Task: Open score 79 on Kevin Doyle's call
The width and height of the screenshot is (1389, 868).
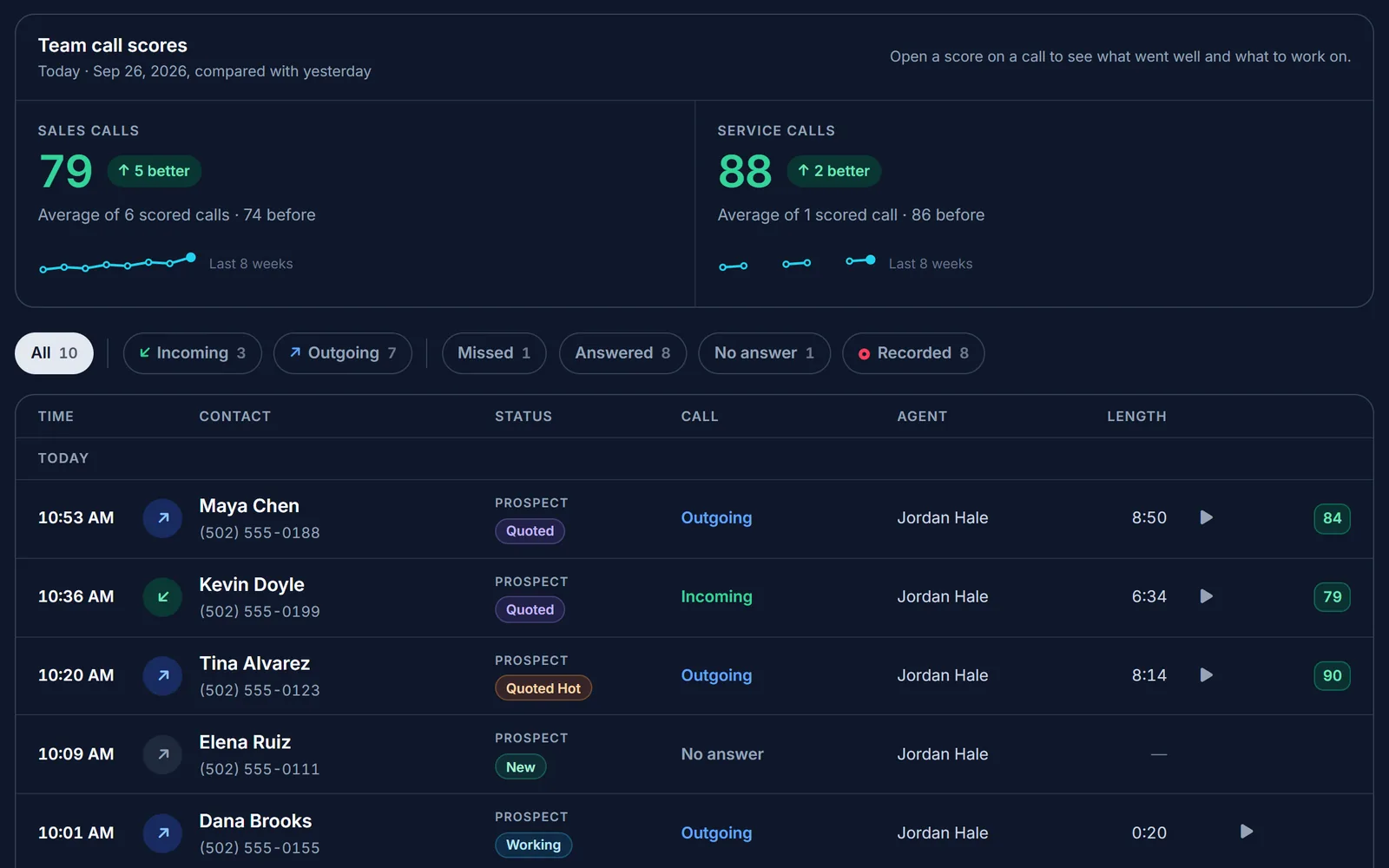Action: coord(1332,597)
